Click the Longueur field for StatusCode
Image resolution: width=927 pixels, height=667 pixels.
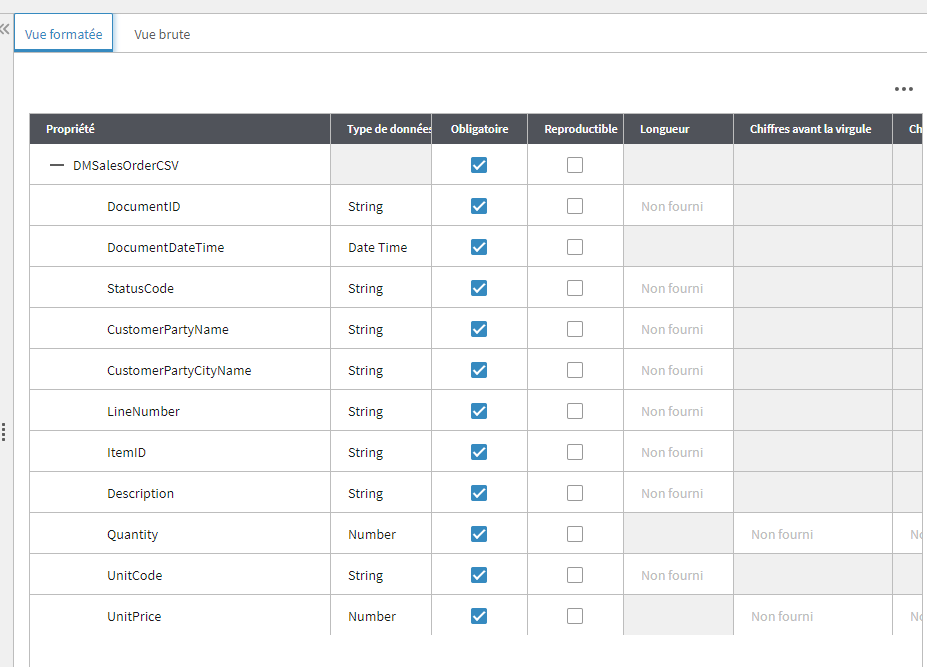678,288
